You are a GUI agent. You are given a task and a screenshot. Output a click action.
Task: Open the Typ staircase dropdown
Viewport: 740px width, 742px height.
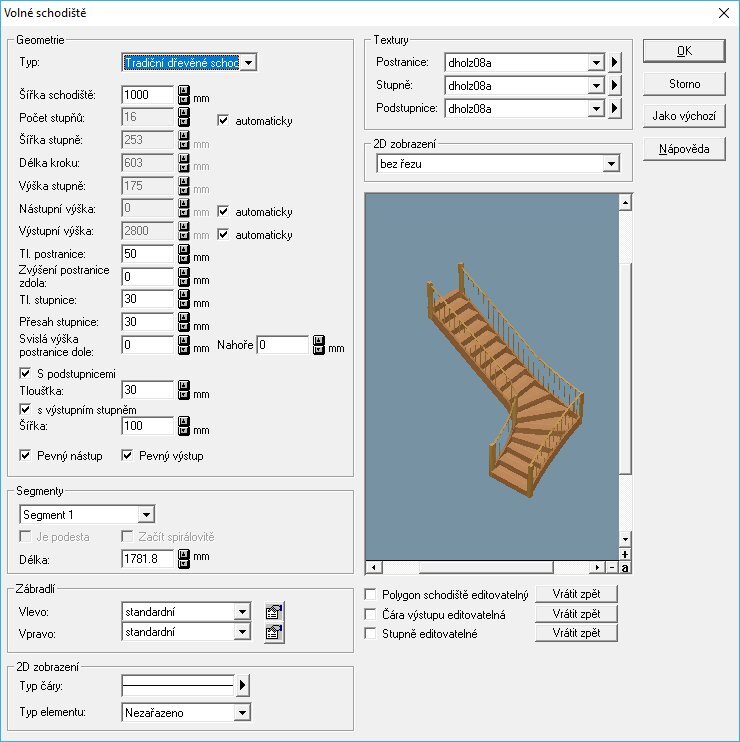(x=249, y=63)
